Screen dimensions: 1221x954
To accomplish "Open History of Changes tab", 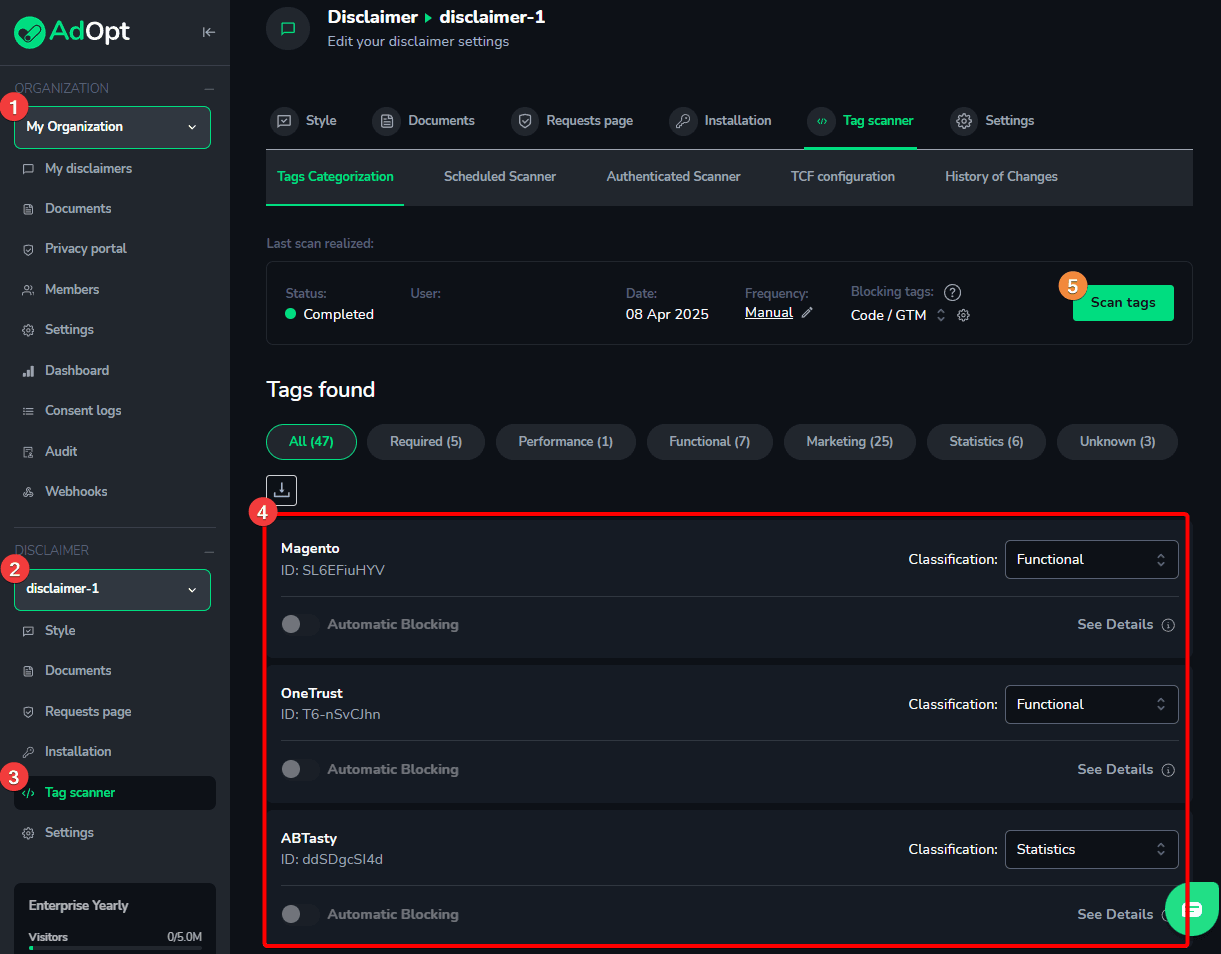I will (1001, 177).
